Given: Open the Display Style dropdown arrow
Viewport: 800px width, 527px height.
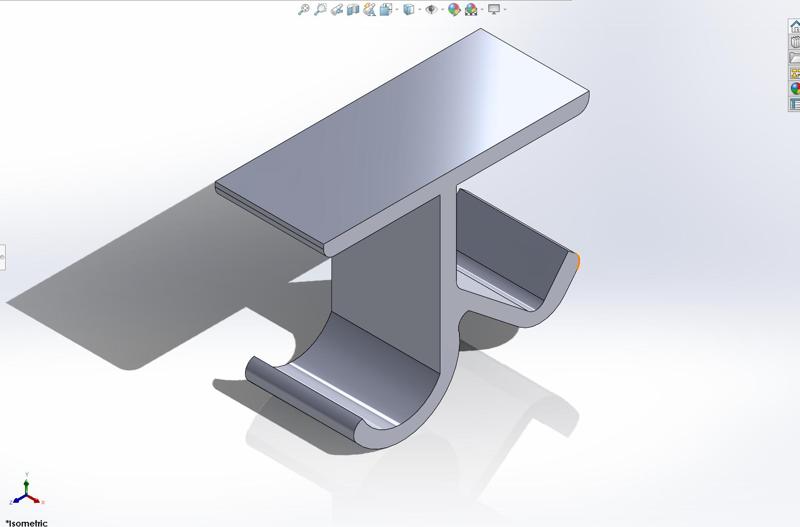Looking at the screenshot, I should coord(420,9).
